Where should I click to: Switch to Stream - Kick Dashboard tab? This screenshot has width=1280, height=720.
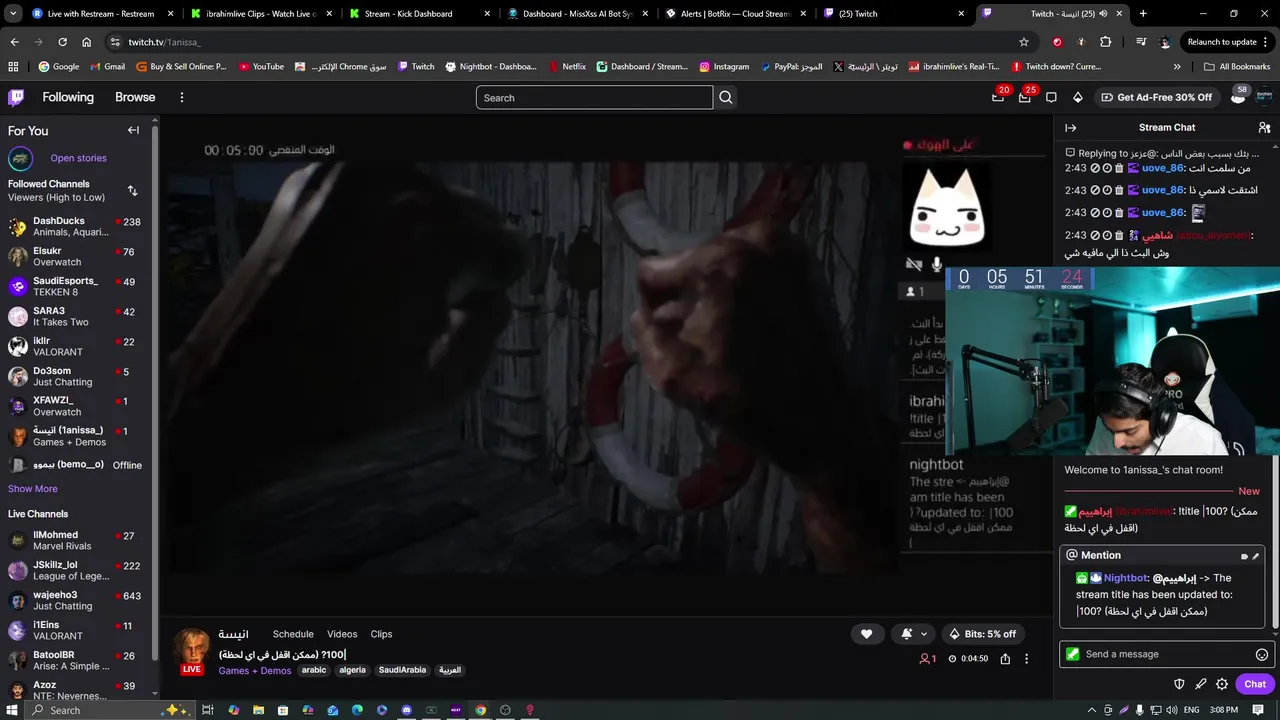[x=420, y=14]
